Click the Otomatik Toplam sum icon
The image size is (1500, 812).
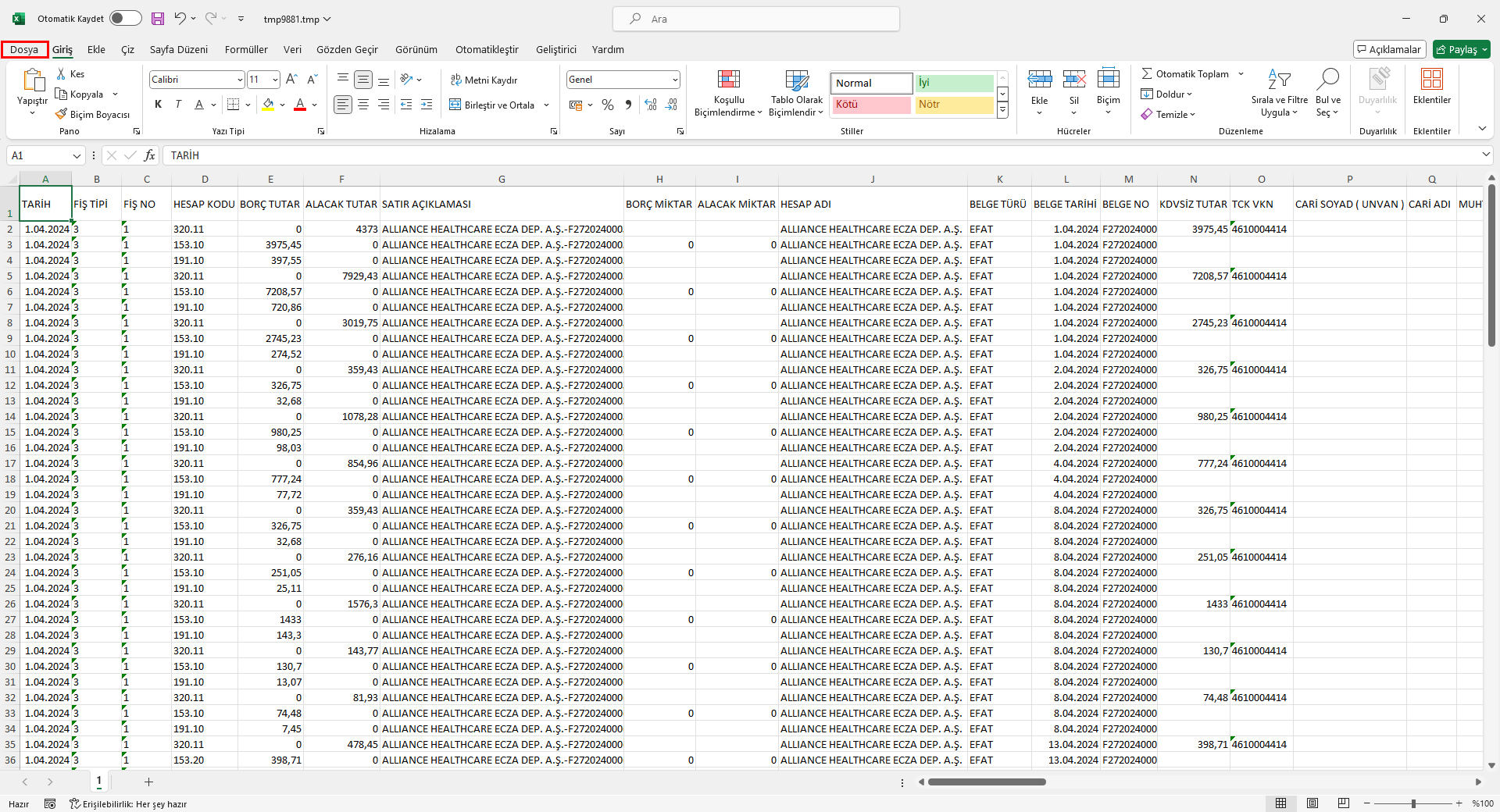(1147, 74)
